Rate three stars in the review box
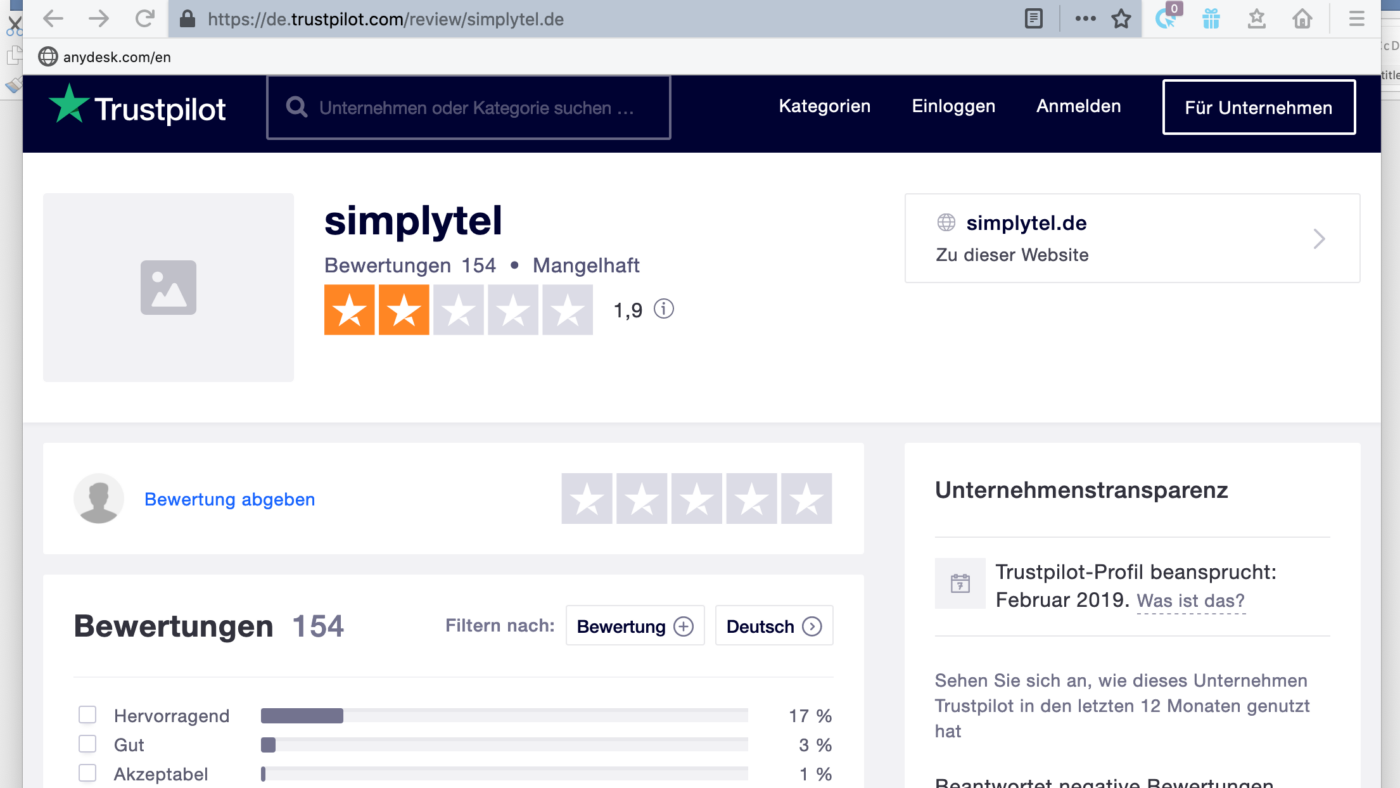Screen dimensions: 1400x788 coord(697,499)
